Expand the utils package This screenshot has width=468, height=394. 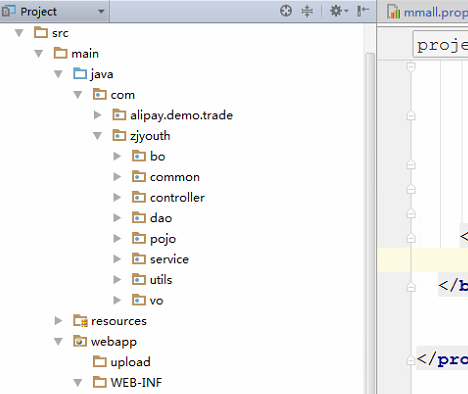click(x=117, y=280)
